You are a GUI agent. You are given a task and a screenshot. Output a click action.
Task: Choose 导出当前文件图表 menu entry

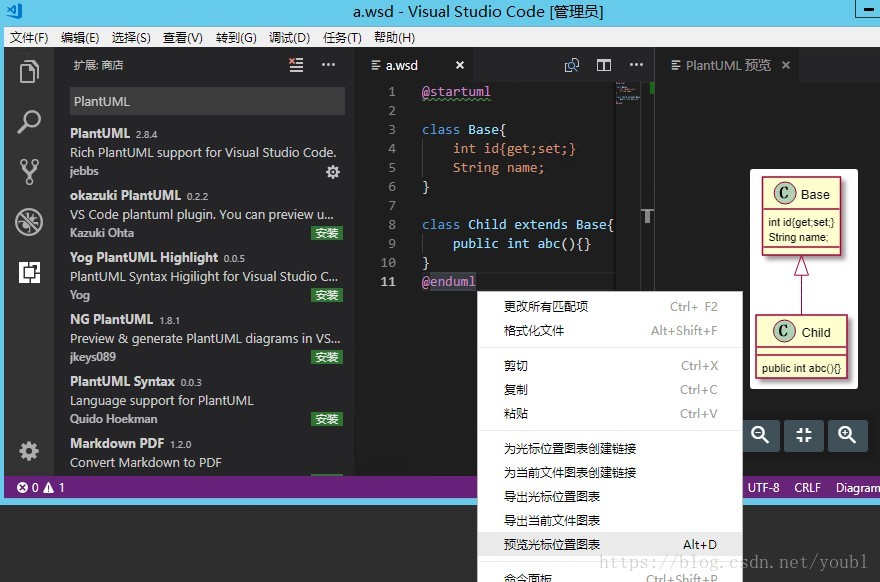(x=610, y=521)
